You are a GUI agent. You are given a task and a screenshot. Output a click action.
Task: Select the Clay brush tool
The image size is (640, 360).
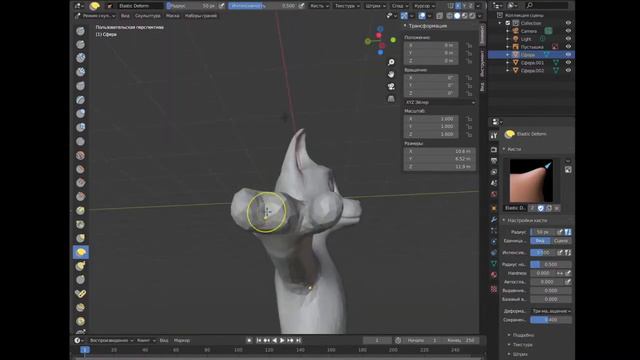coord(80,58)
